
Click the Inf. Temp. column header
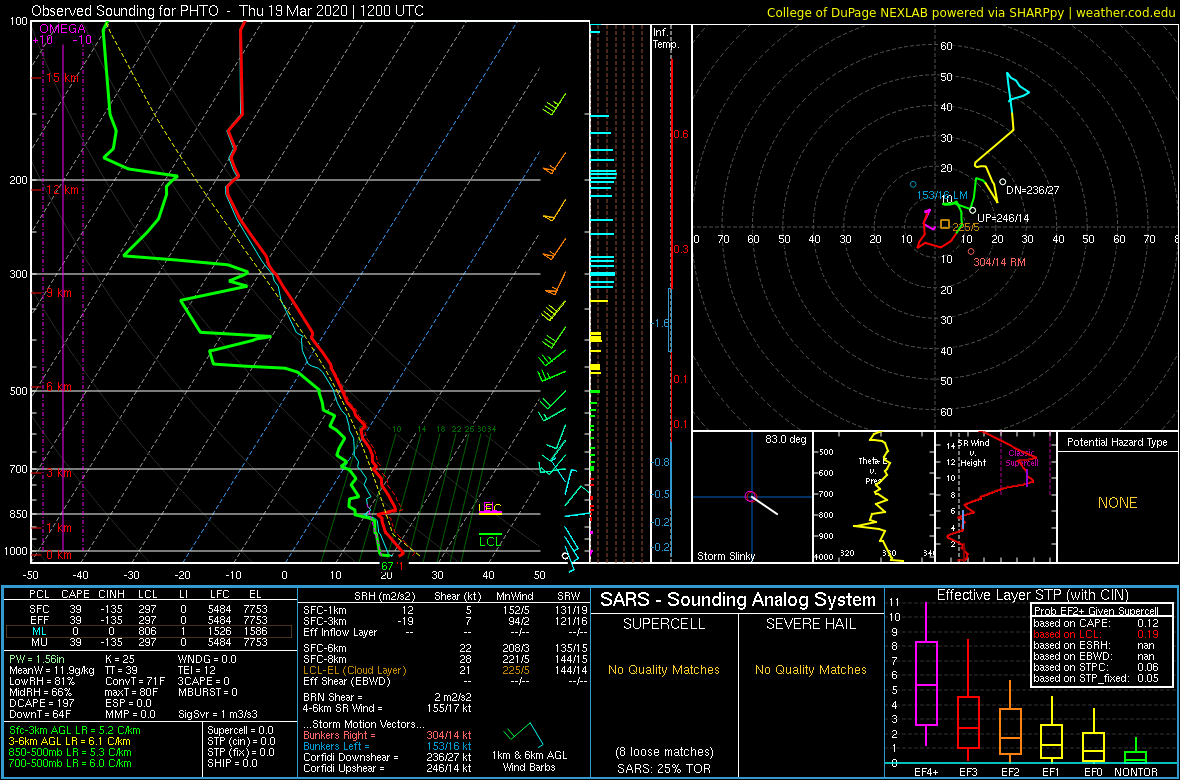665,38
